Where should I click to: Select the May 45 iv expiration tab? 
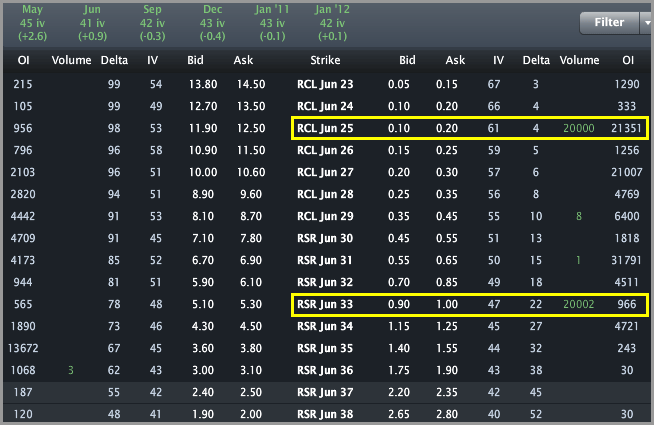coord(33,23)
